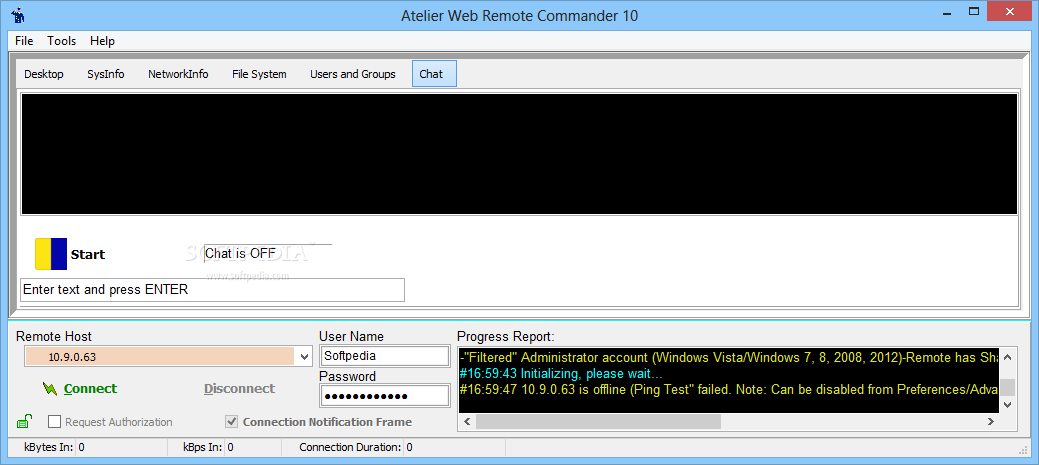Switch to the Users and Groups tab
1039x465 pixels.
click(353, 74)
